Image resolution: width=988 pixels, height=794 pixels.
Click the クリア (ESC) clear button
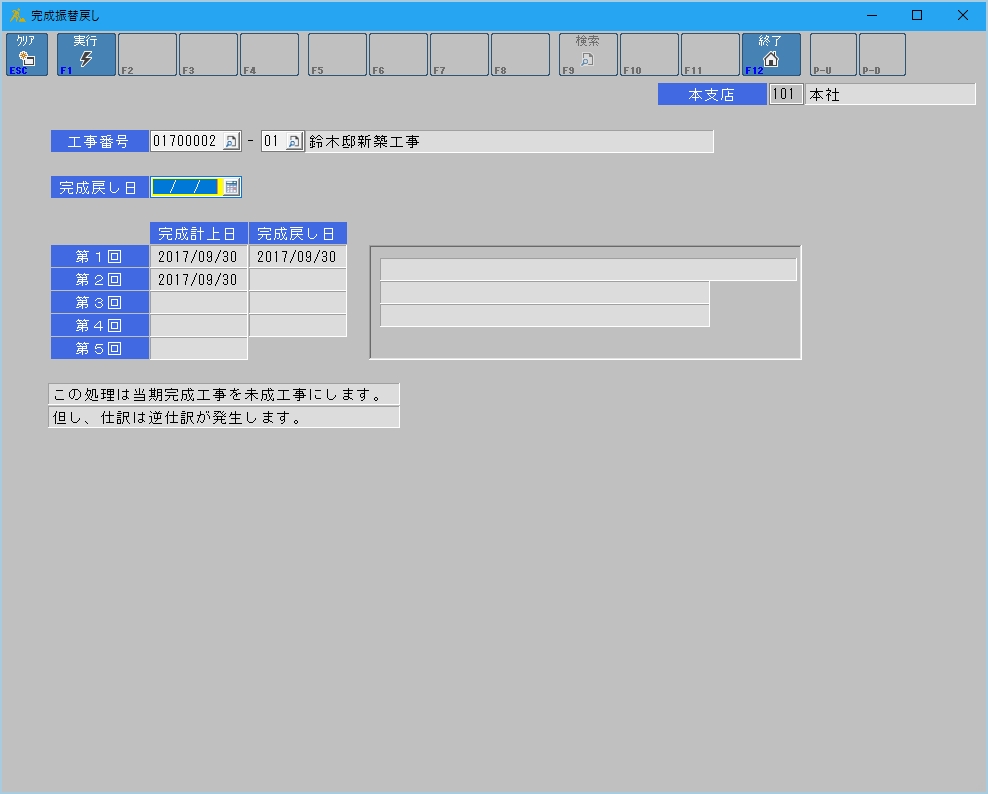pos(26,55)
